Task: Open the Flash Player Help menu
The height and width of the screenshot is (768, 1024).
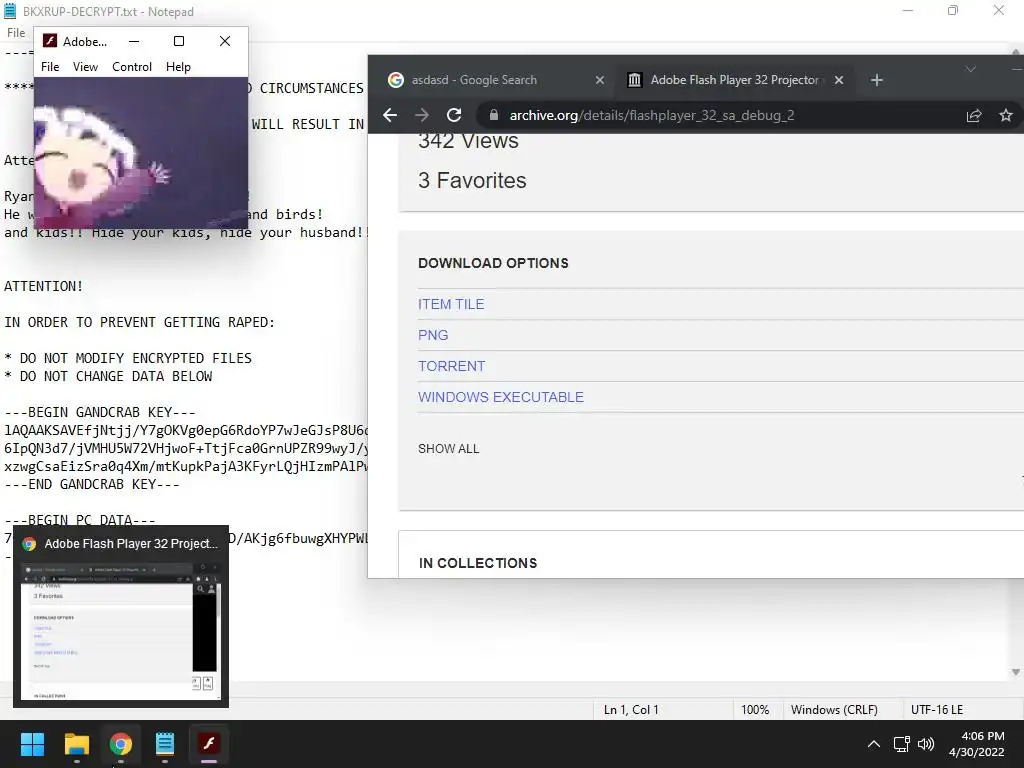Action: click(x=178, y=67)
